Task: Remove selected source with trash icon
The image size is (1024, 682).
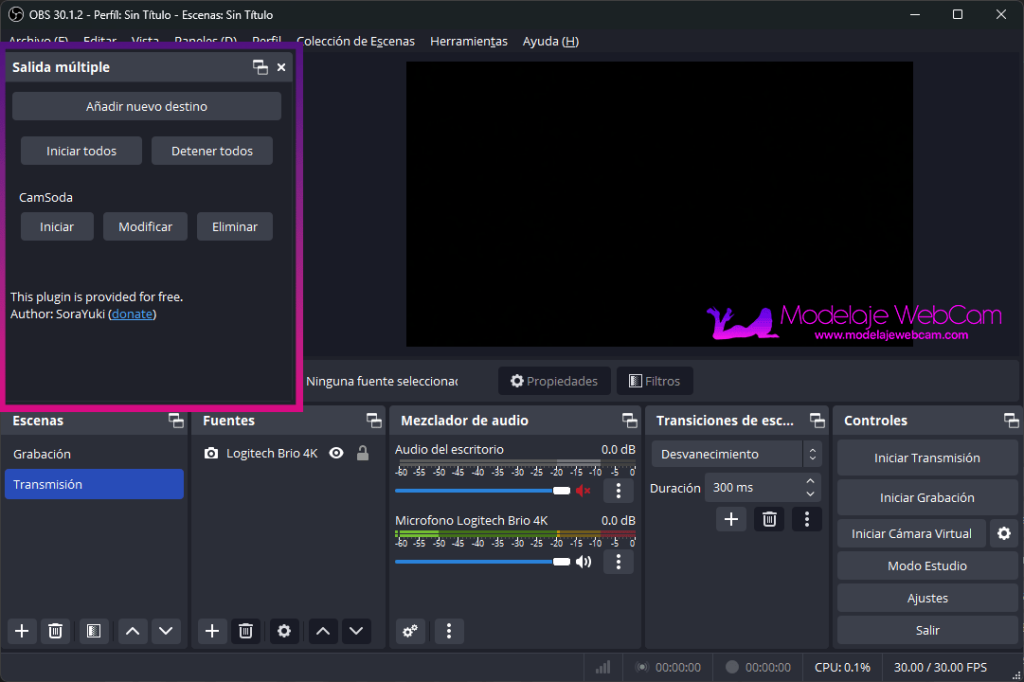Action: coord(246,631)
